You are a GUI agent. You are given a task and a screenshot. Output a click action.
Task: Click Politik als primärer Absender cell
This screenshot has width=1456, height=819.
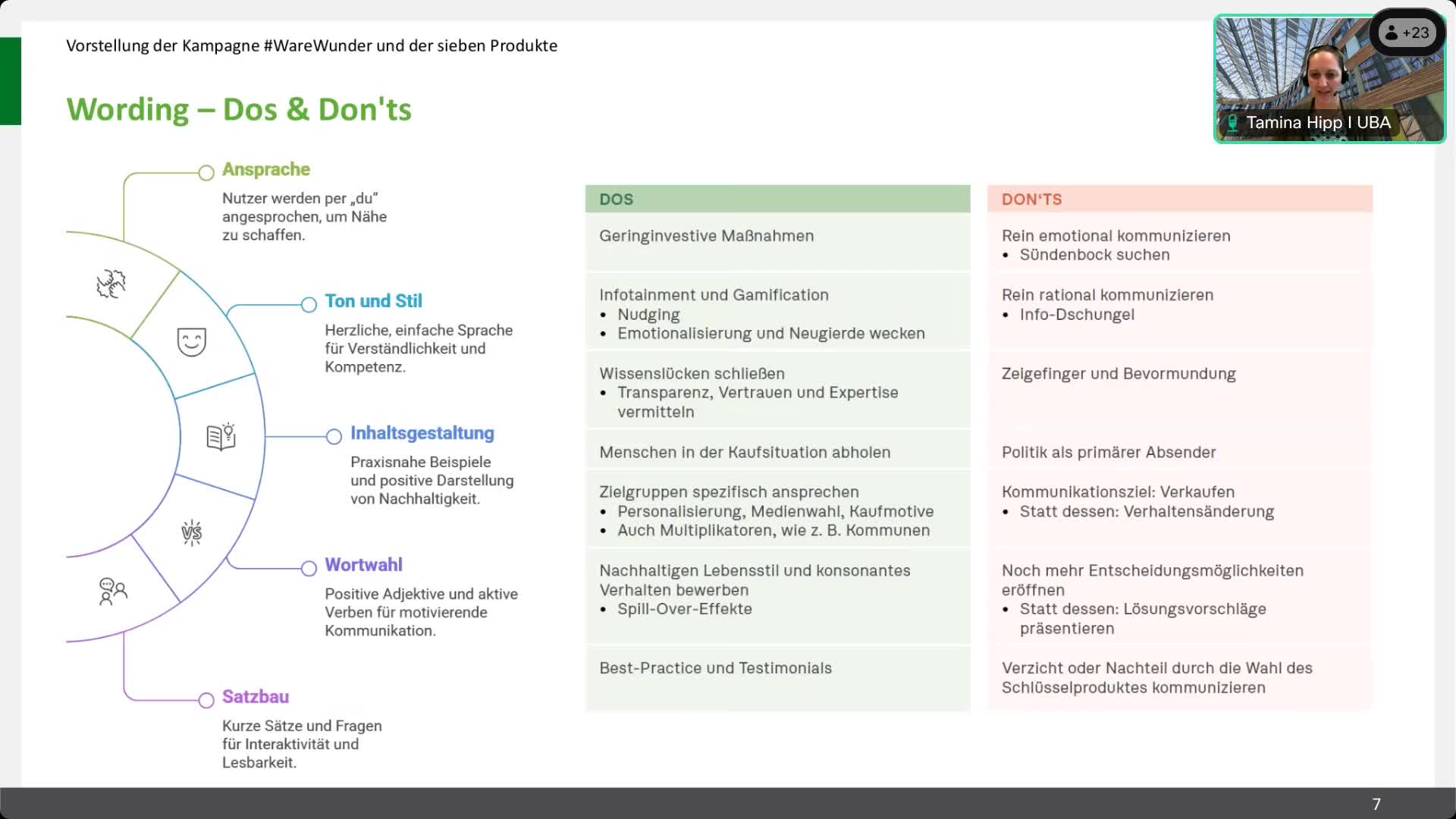pyautogui.click(x=1108, y=453)
